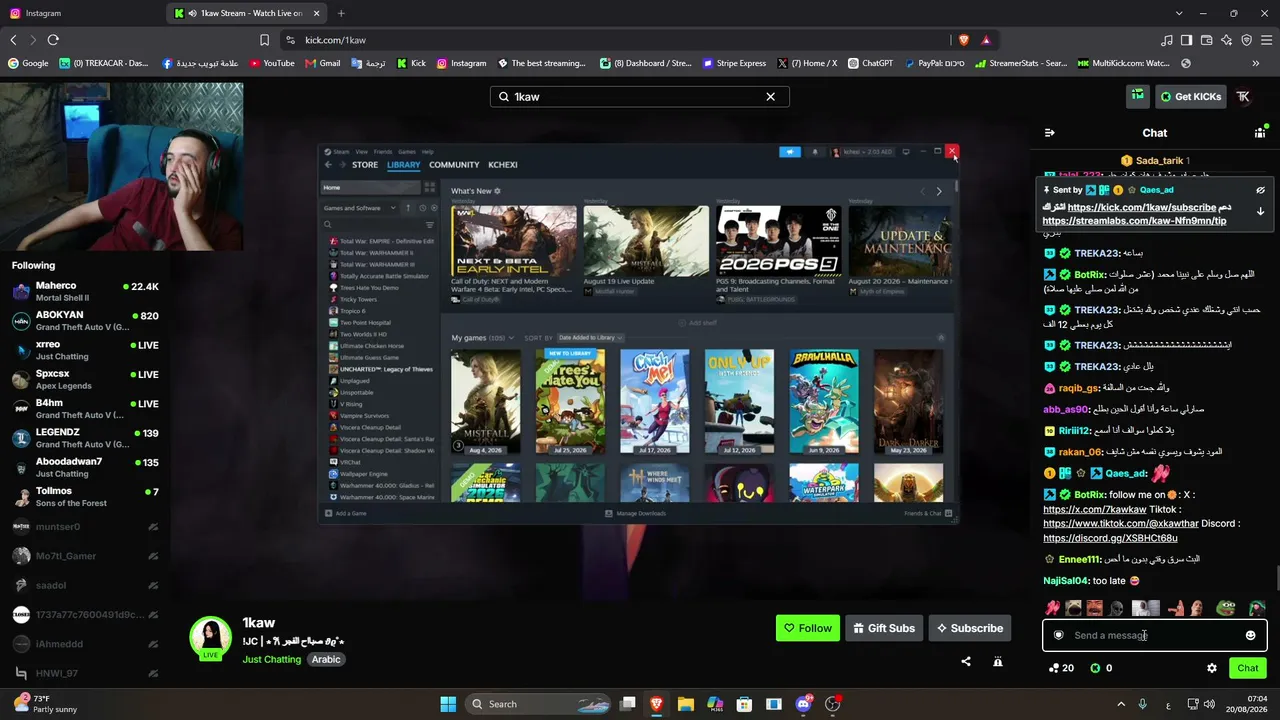Open the Brave VPN shield icon
Screen dimensions: 1280x720
1247,40
